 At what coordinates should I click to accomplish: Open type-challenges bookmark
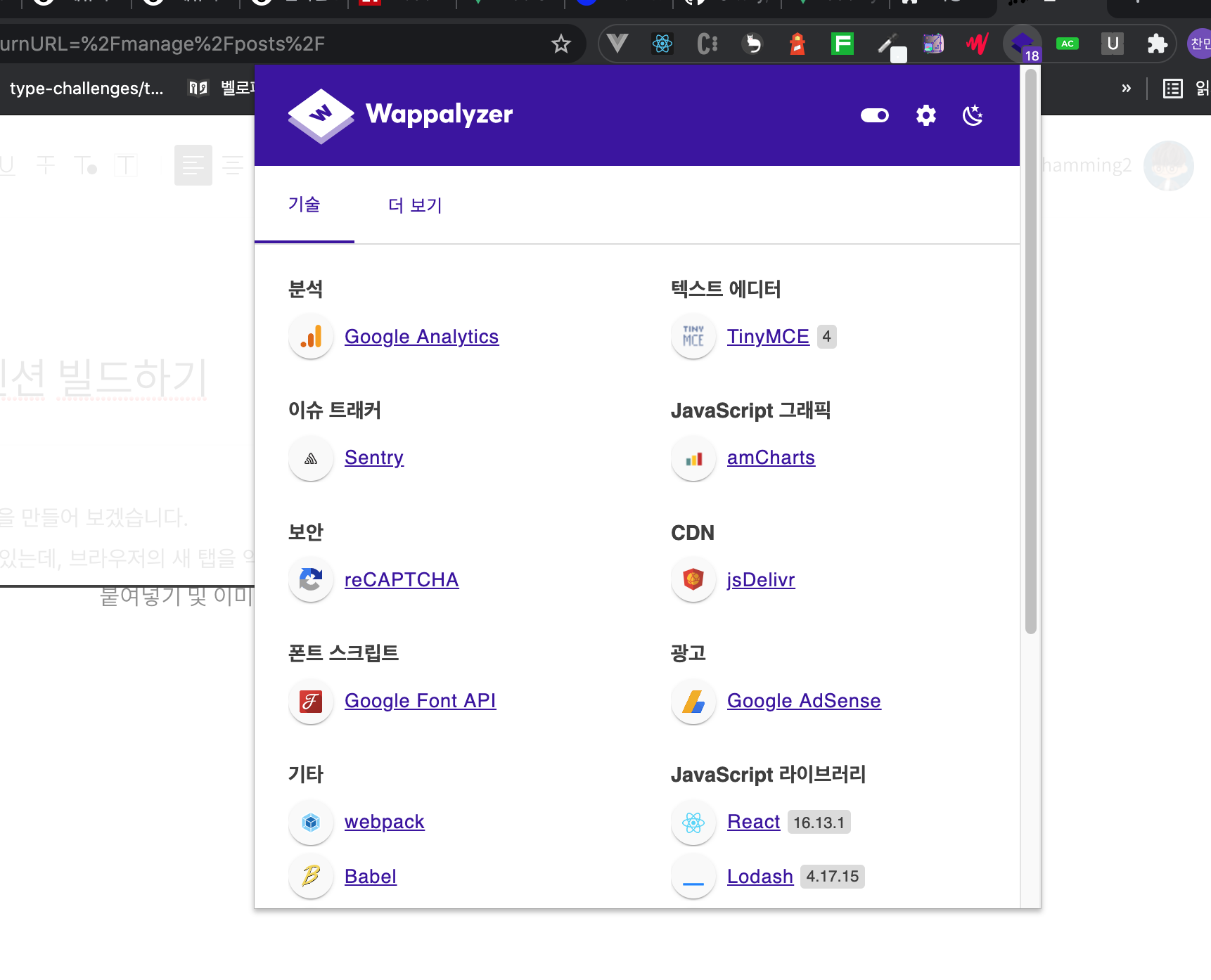86,89
